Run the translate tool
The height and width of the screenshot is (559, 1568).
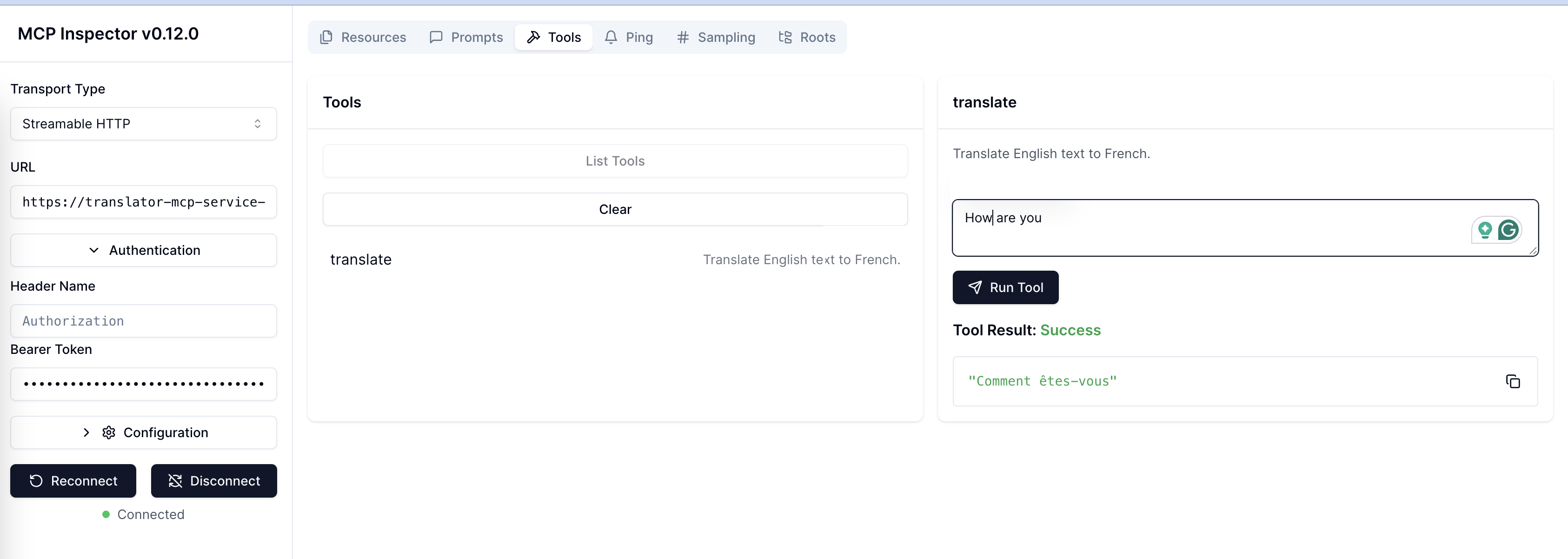(1005, 287)
